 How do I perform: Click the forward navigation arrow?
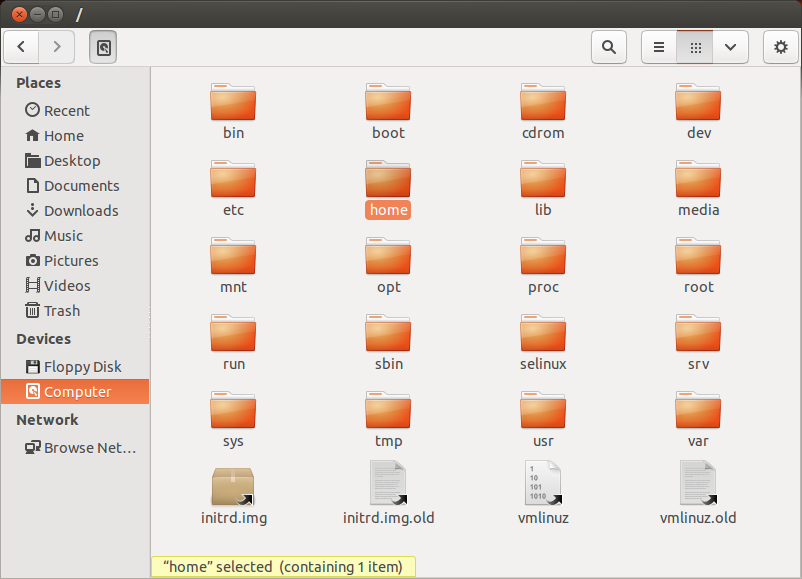(x=57, y=47)
